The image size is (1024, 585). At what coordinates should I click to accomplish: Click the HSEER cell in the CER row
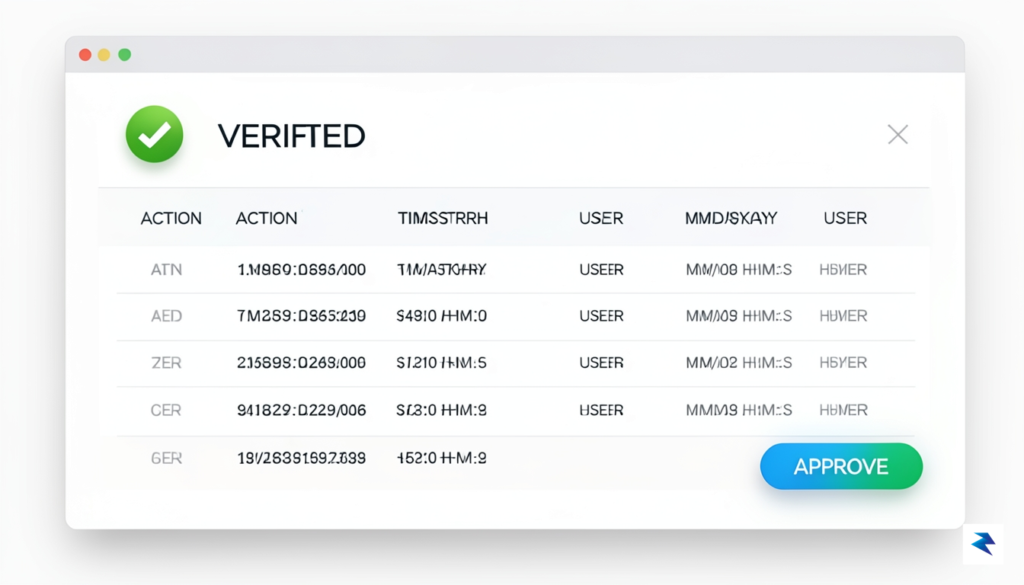pyautogui.click(x=601, y=410)
